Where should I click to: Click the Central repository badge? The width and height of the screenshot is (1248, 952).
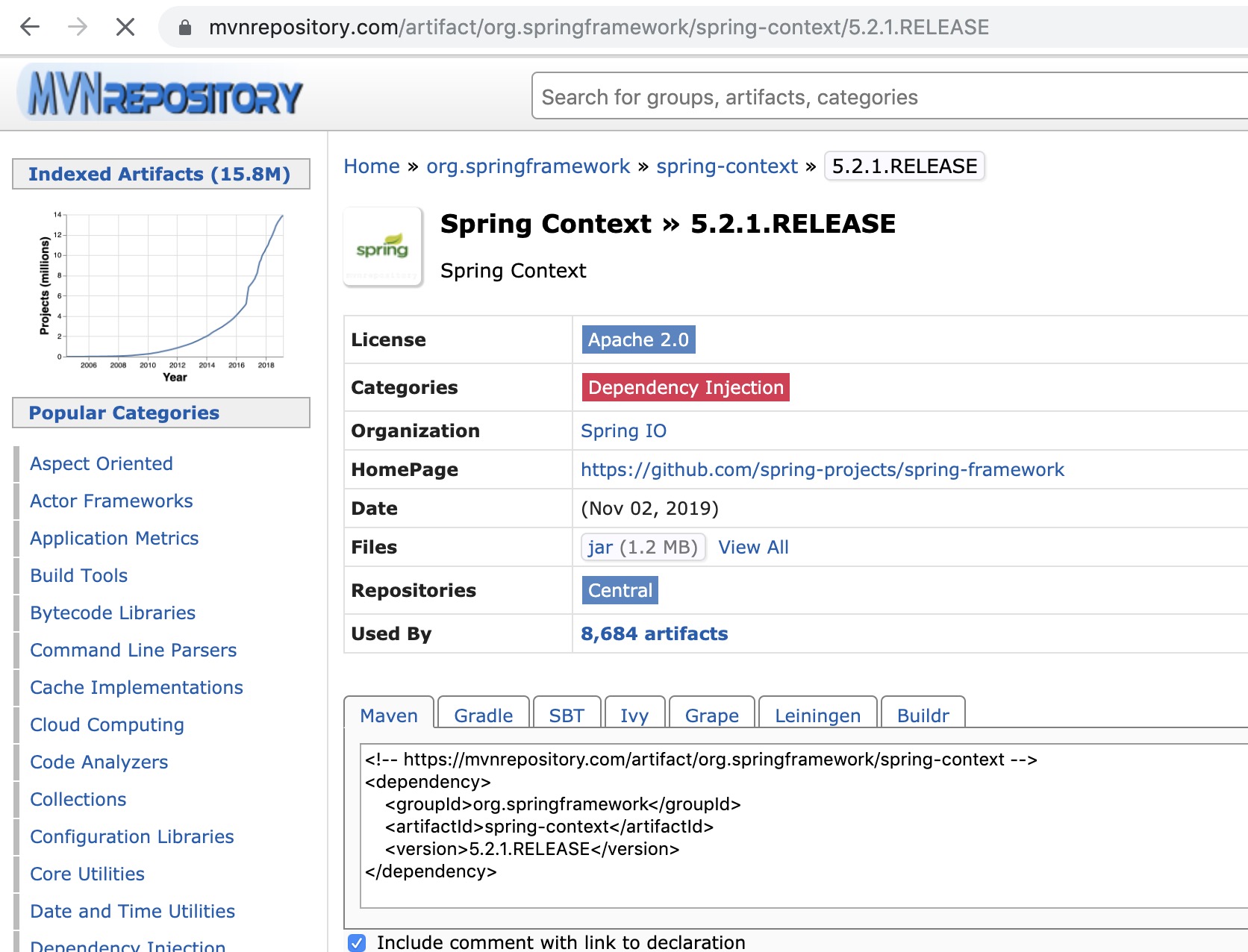tap(620, 590)
